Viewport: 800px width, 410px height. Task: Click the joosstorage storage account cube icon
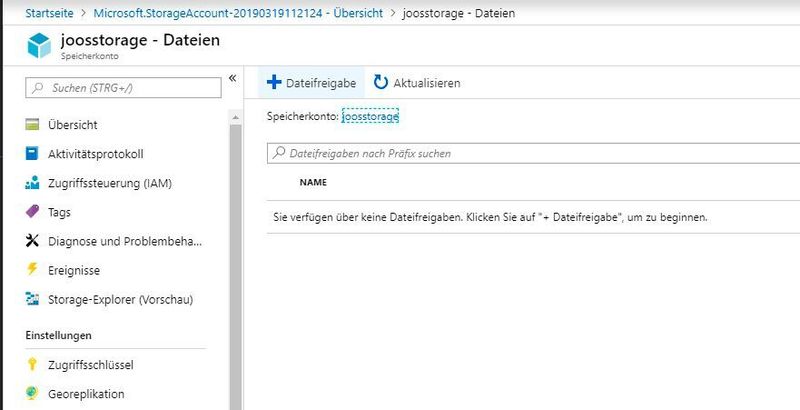[39, 45]
